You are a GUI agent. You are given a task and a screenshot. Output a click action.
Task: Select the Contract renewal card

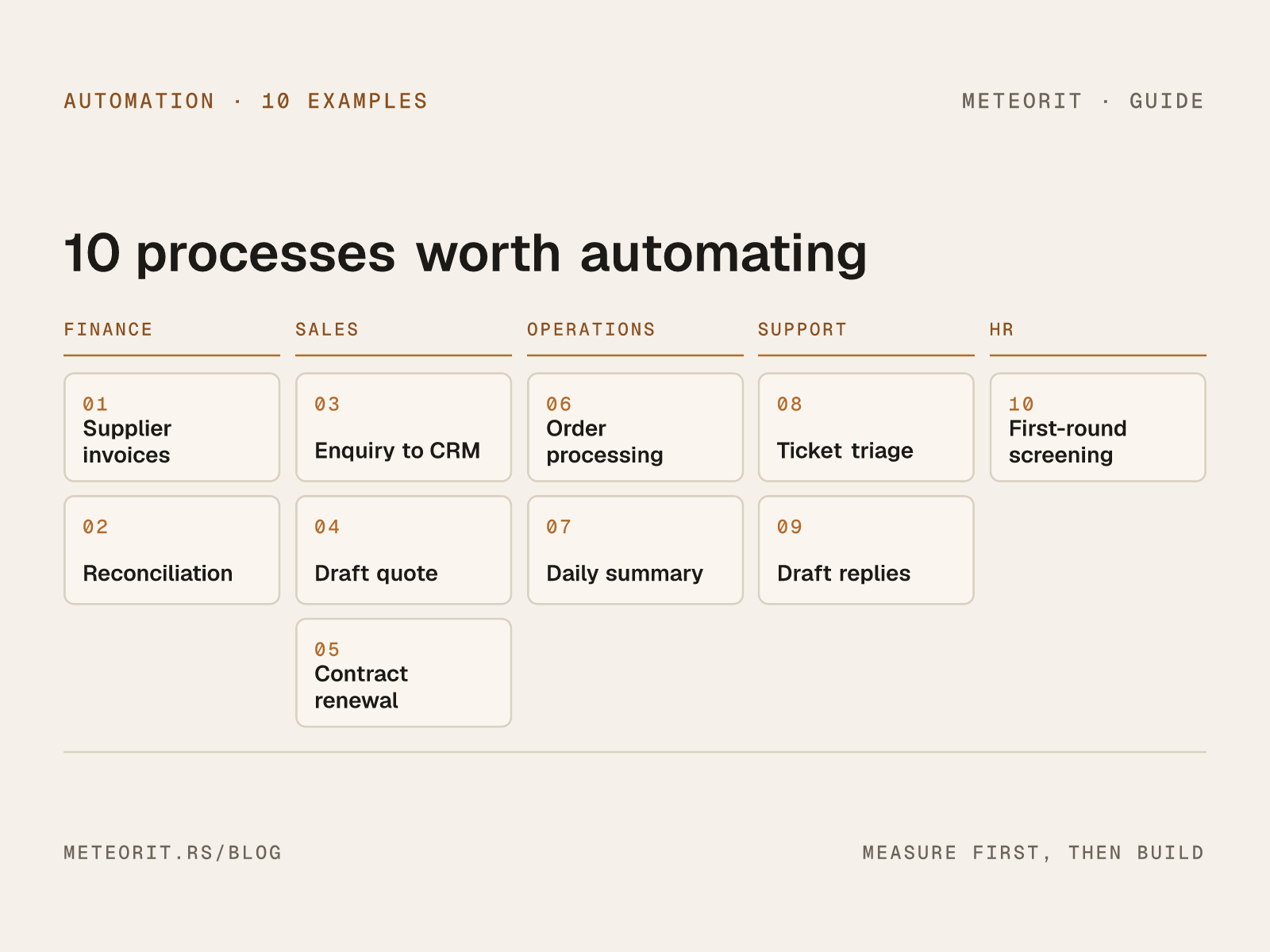403,673
